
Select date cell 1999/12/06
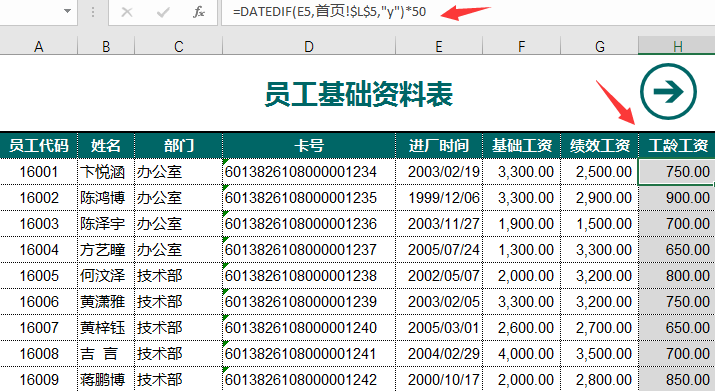439,198
